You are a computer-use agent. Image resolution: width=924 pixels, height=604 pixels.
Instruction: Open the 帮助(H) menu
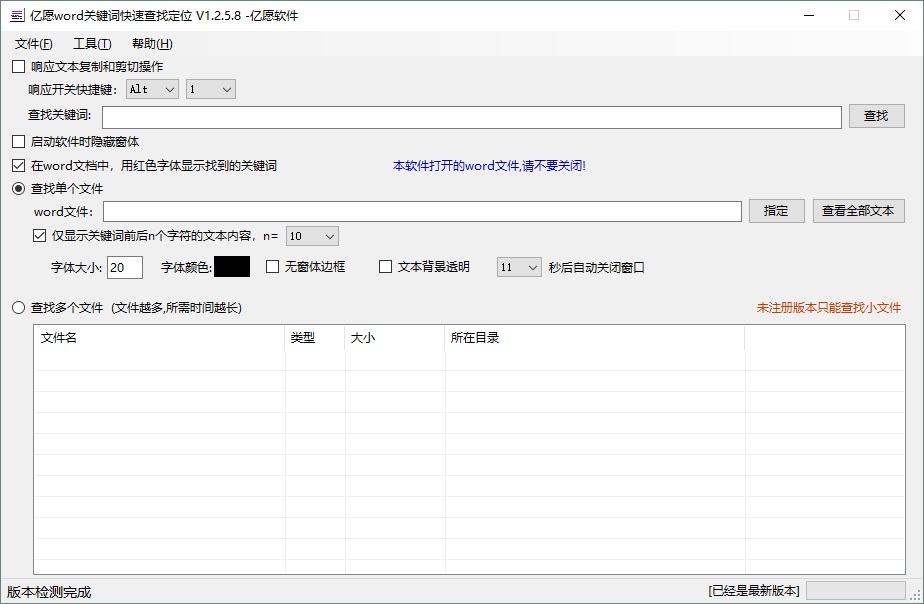click(152, 44)
